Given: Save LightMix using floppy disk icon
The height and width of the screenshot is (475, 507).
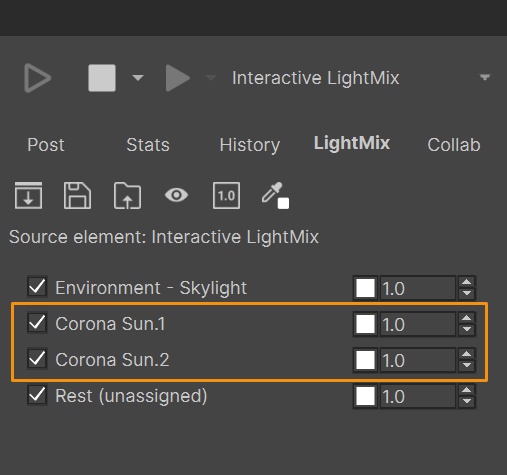Looking at the screenshot, I should coord(77,195).
